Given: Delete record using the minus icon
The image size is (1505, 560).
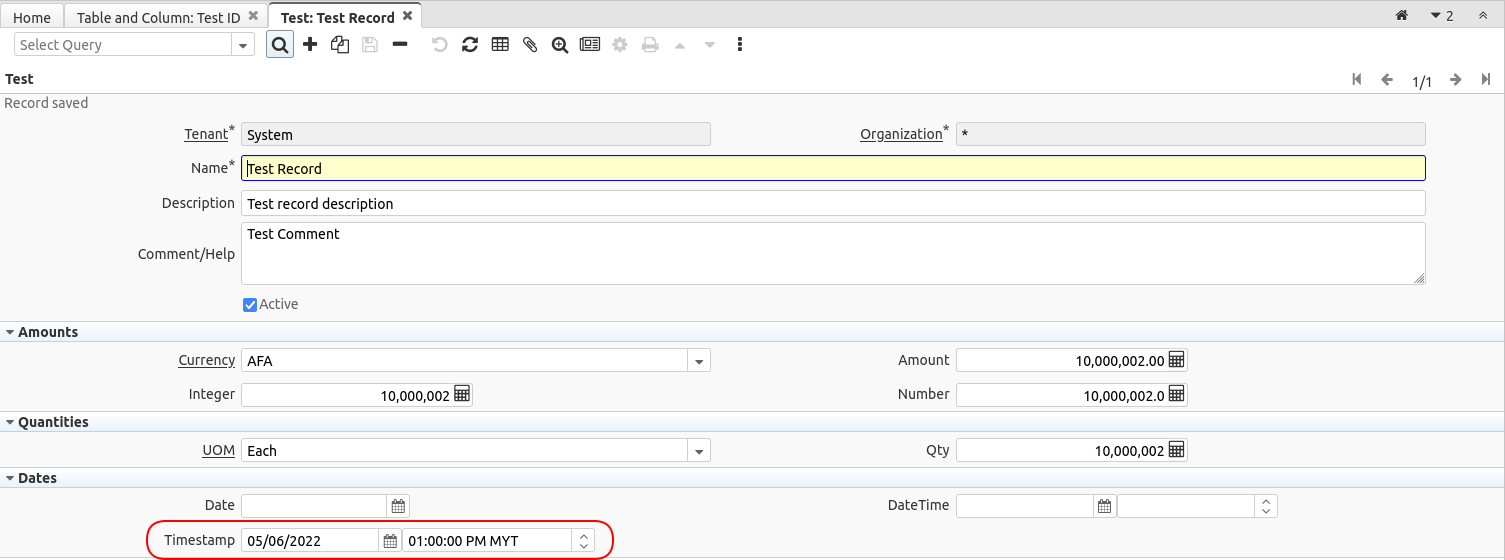Looking at the screenshot, I should click(400, 45).
